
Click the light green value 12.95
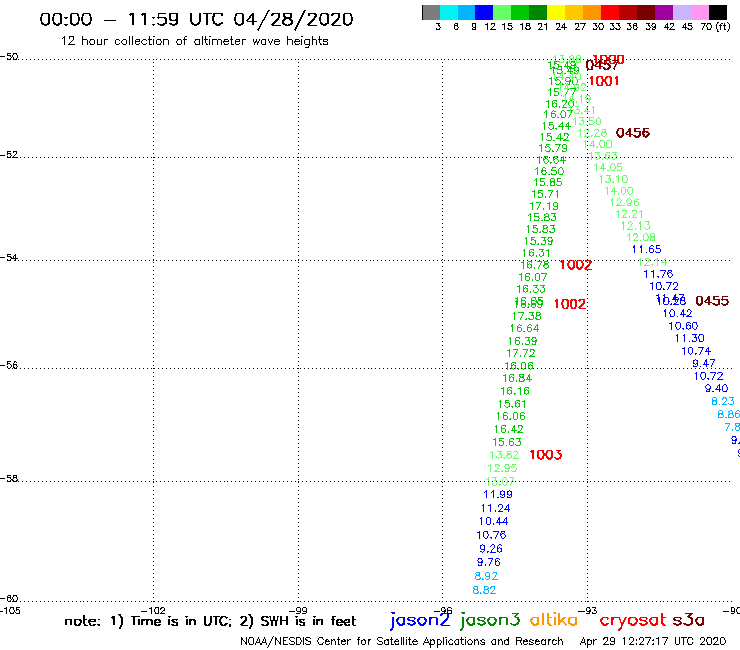[502, 468]
